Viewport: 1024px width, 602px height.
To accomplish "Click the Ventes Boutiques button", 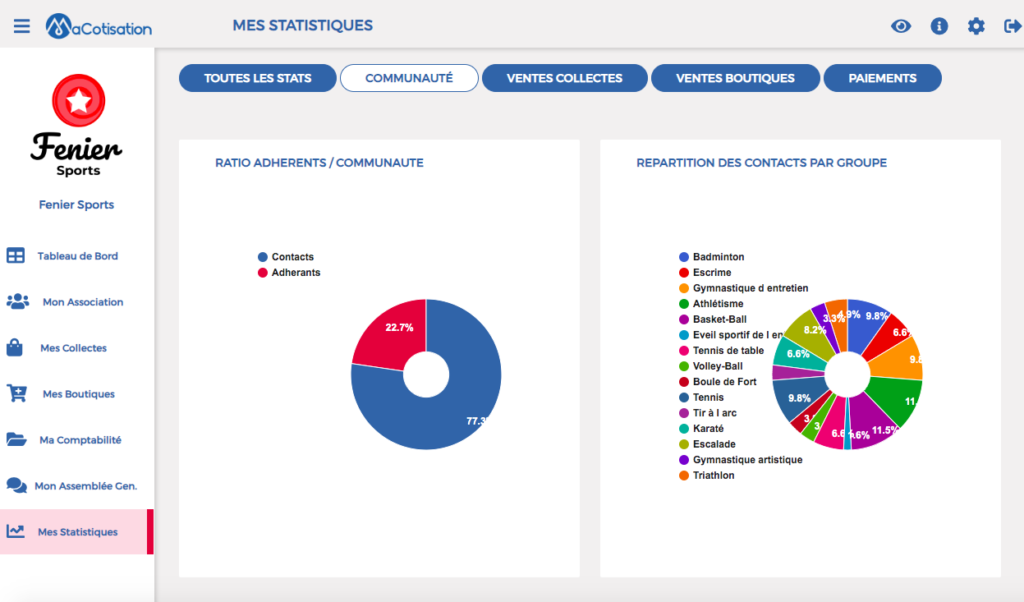I will [x=735, y=78].
